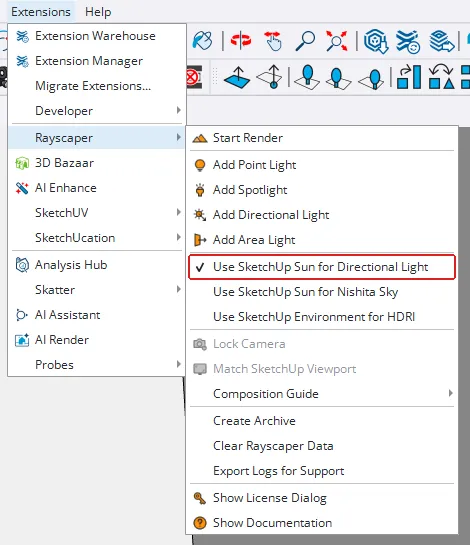This screenshot has height=545, width=470.
Task: Enable Use SketchUp Environment for HDRI
Action: pyautogui.click(x=322, y=317)
